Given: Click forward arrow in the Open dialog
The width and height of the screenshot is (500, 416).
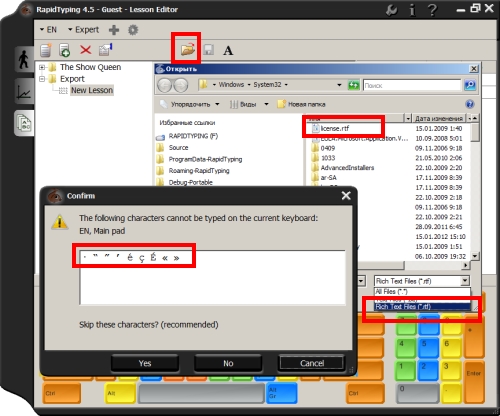Looking at the screenshot, I should click(x=180, y=86).
